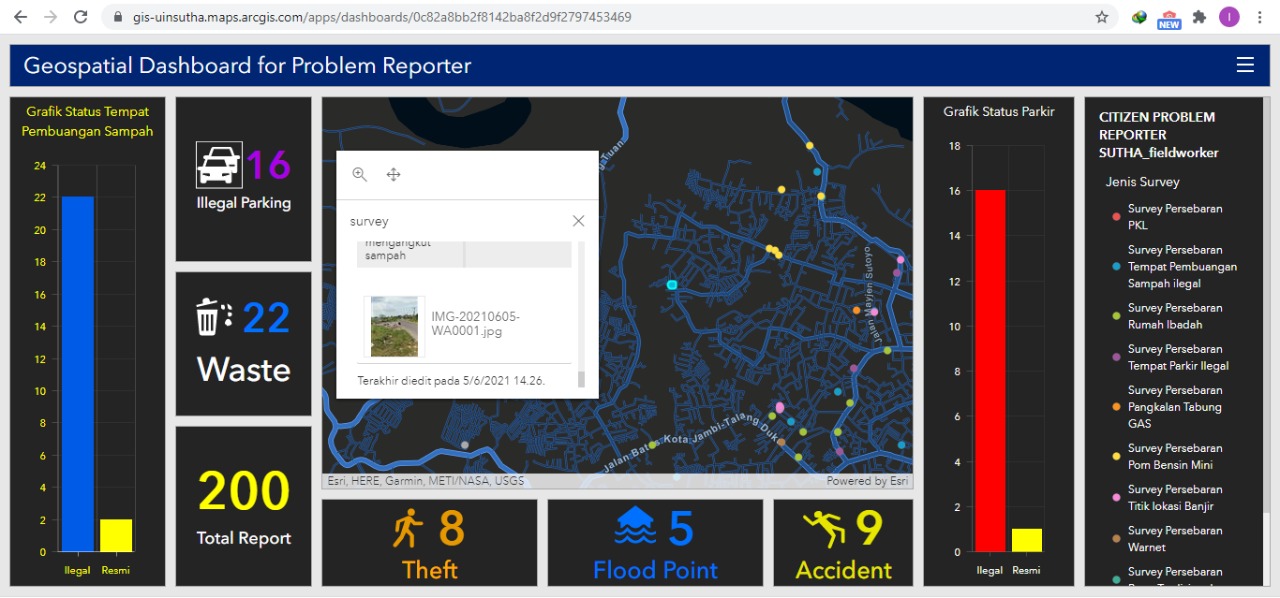Open the dashboard hamburger menu

(1245, 65)
